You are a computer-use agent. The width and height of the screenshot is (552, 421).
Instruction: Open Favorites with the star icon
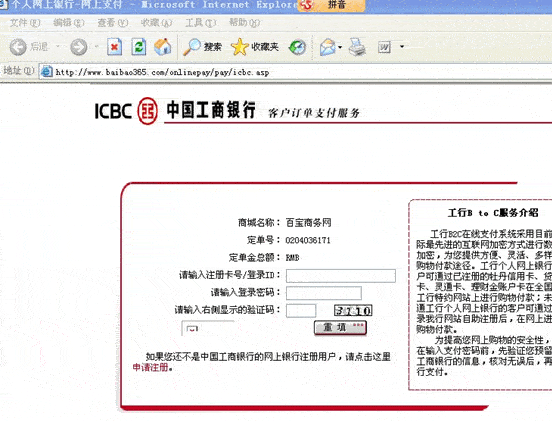(x=255, y=47)
